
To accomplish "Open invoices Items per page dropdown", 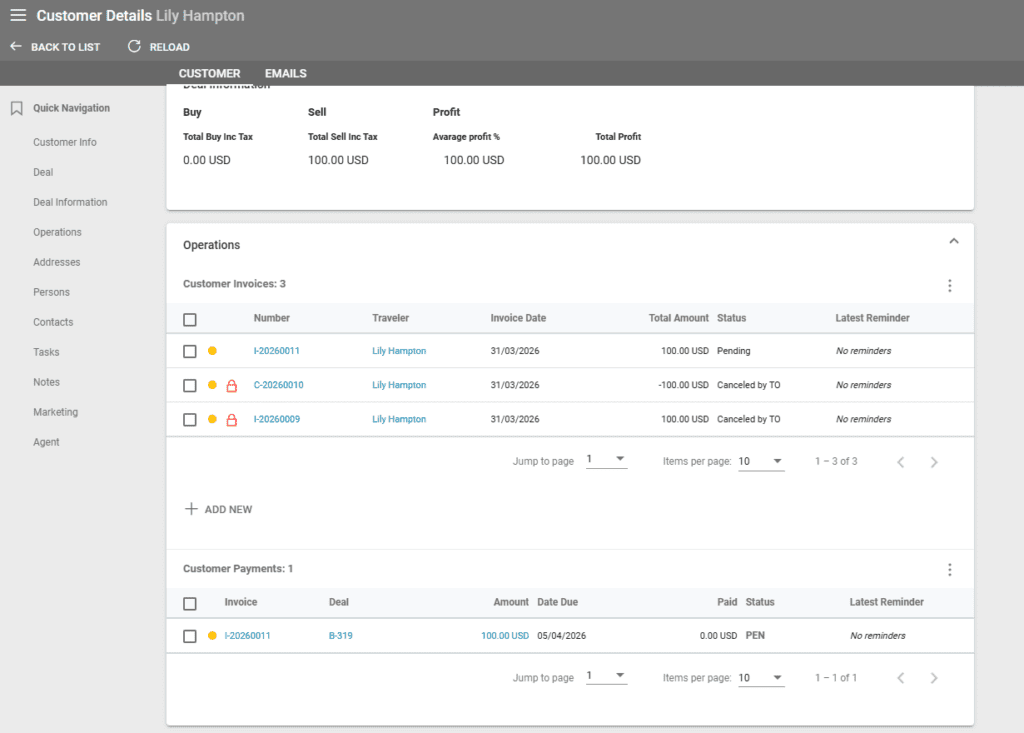I will coord(761,461).
